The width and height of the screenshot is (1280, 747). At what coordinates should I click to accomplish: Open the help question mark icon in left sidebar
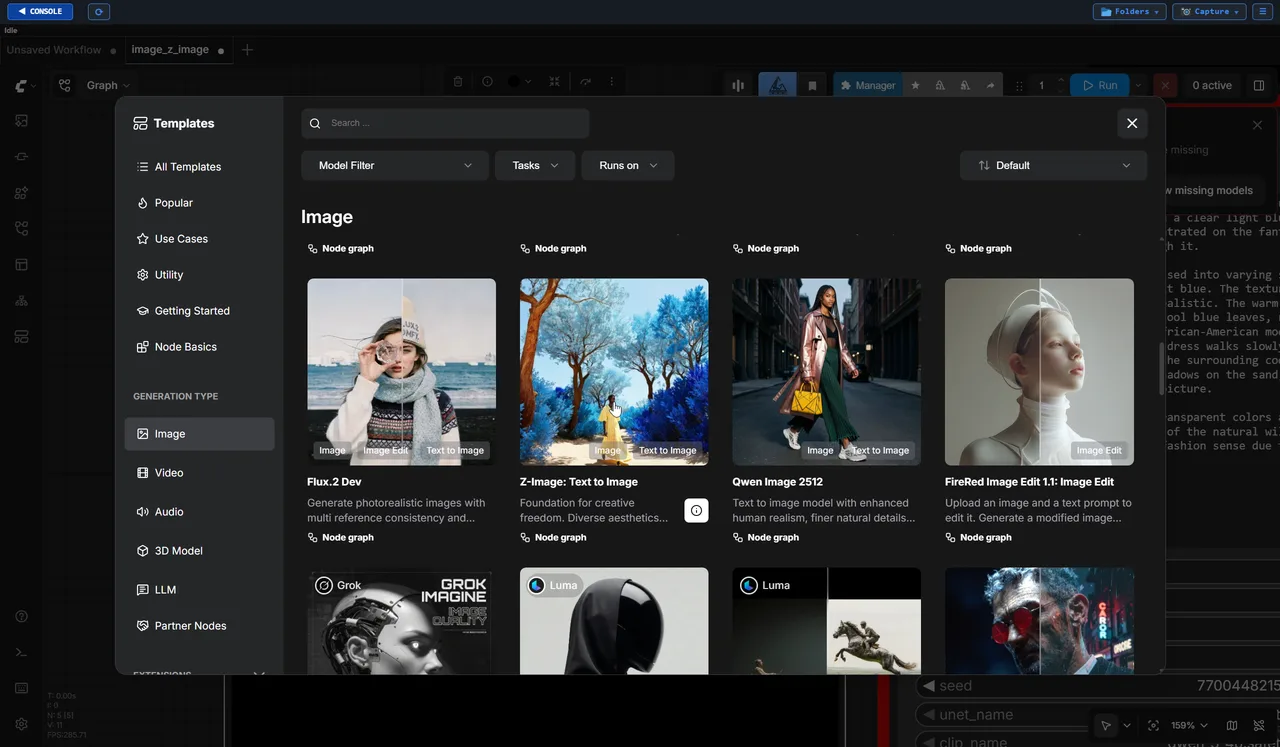(21, 616)
